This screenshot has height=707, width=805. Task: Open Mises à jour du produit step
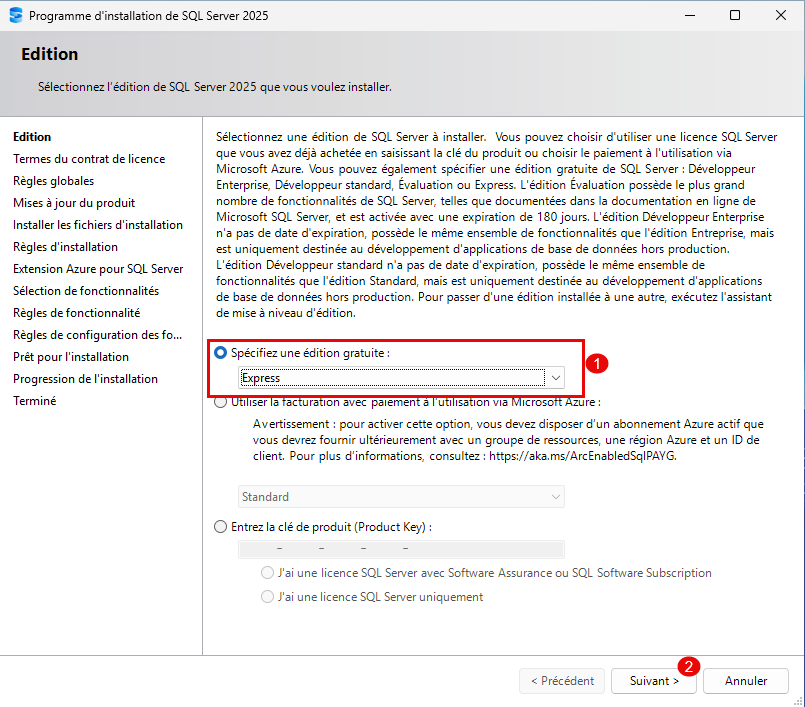click(x=74, y=203)
